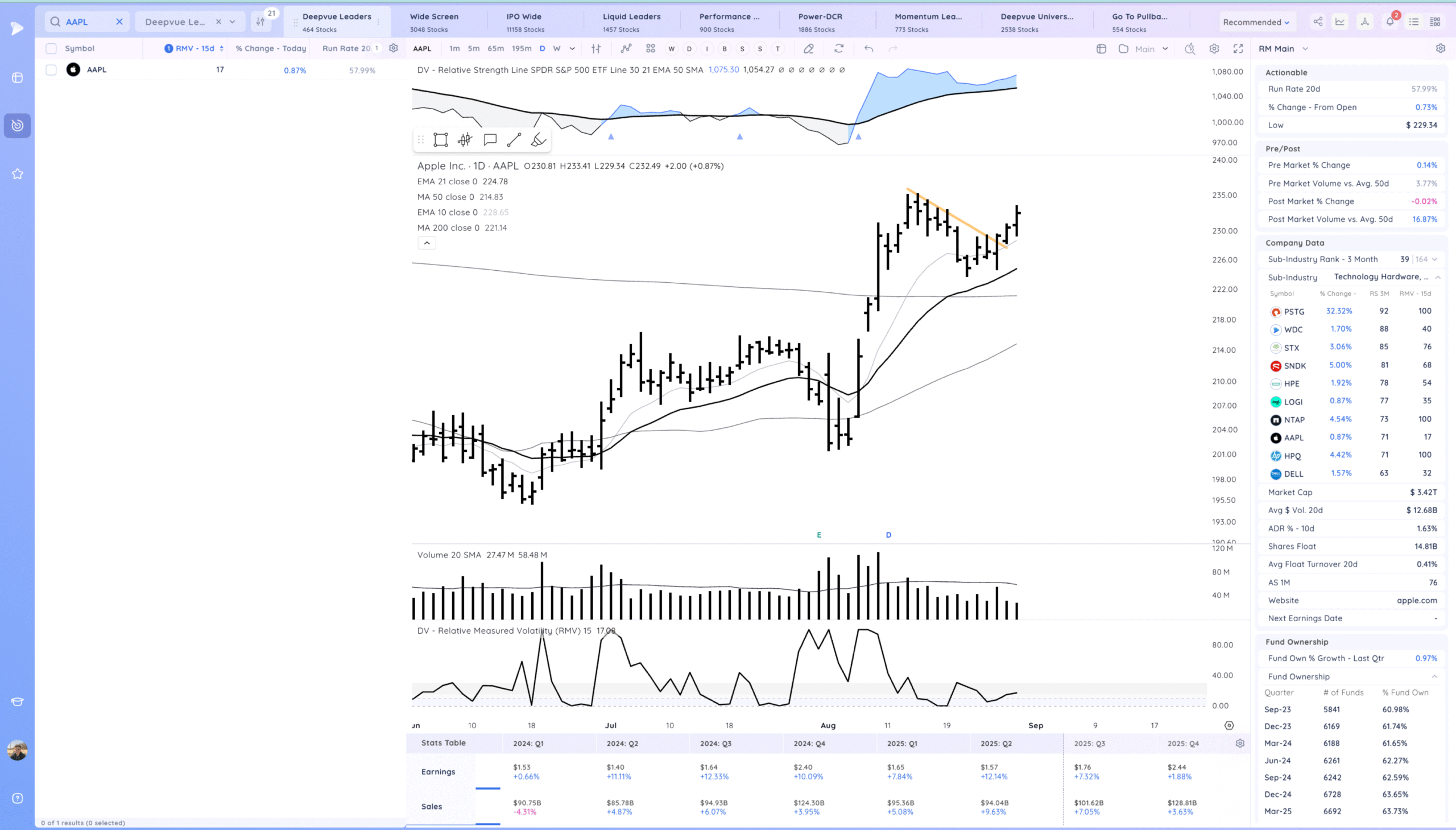
Task: Check the AAPL row checkbox
Action: (51, 70)
